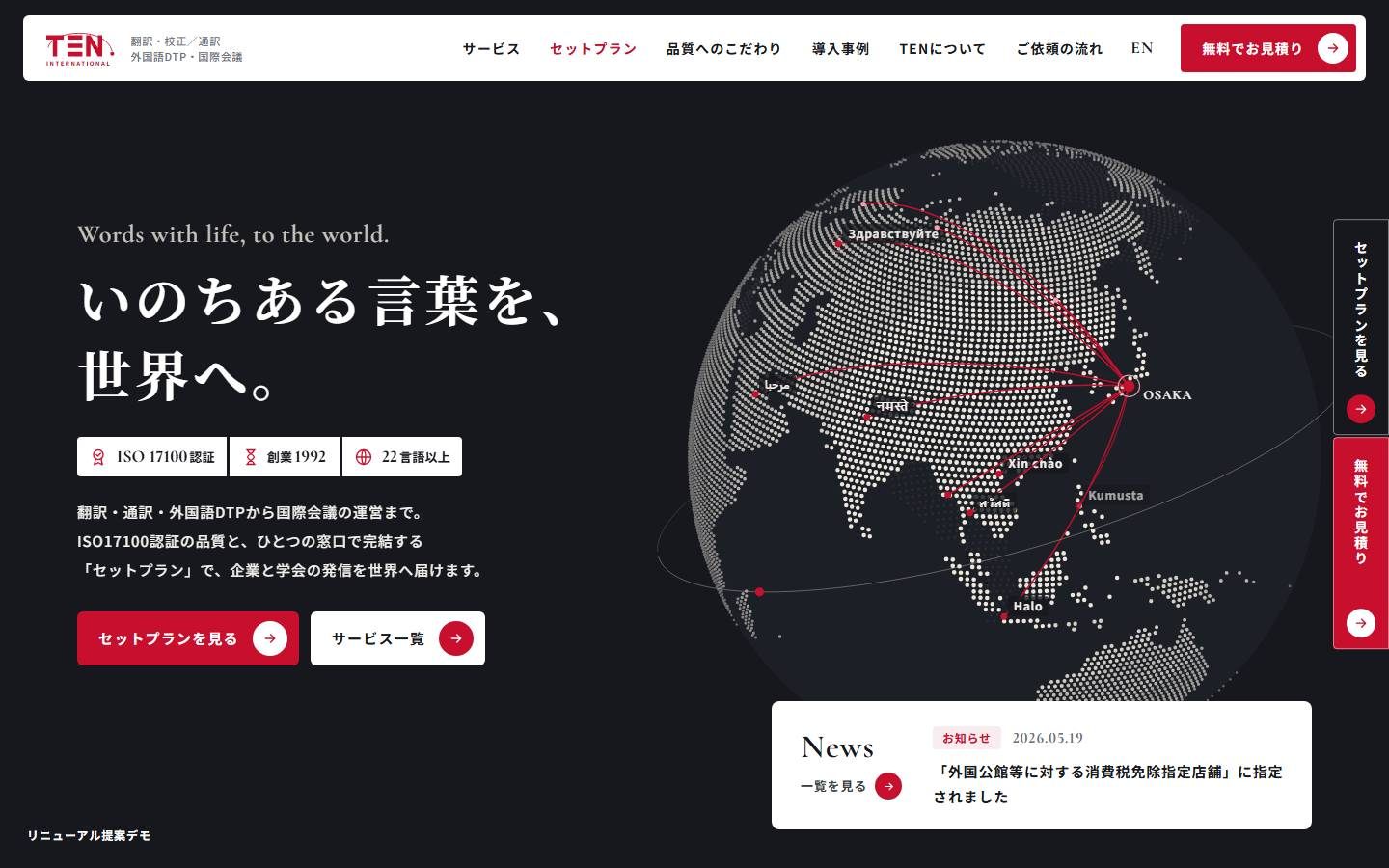Click the tagline Words with life, to the world.
Viewport: 1389px width, 868px height.
pos(233,234)
